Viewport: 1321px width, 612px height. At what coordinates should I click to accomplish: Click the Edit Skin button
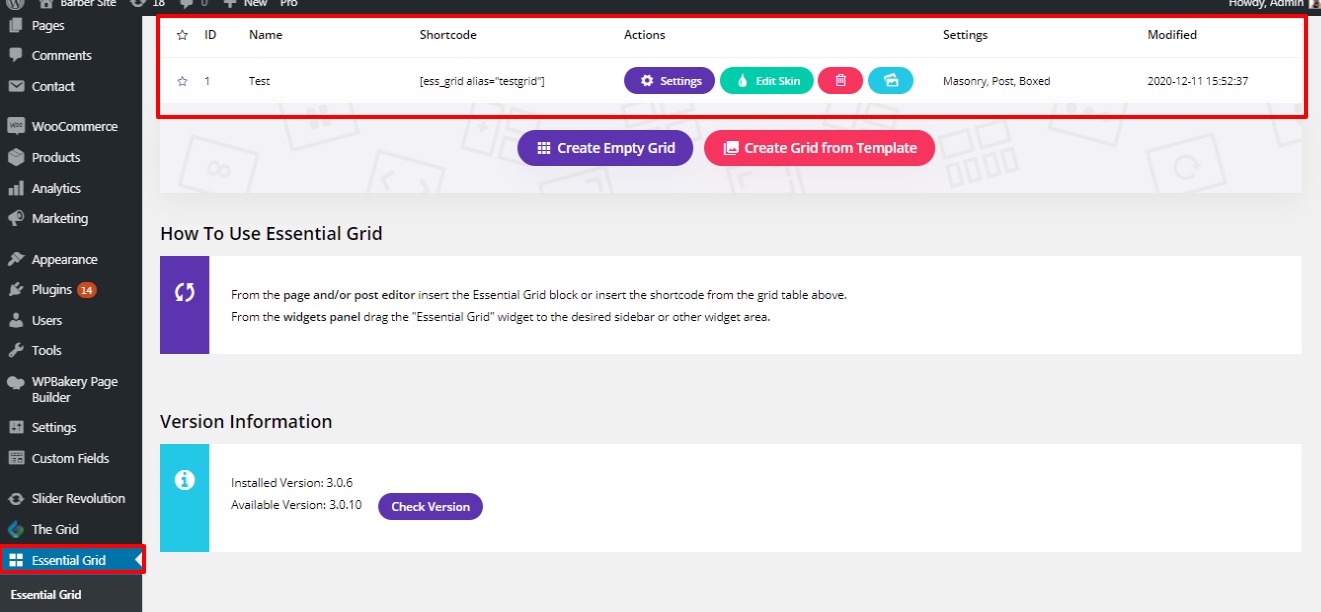(767, 81)
